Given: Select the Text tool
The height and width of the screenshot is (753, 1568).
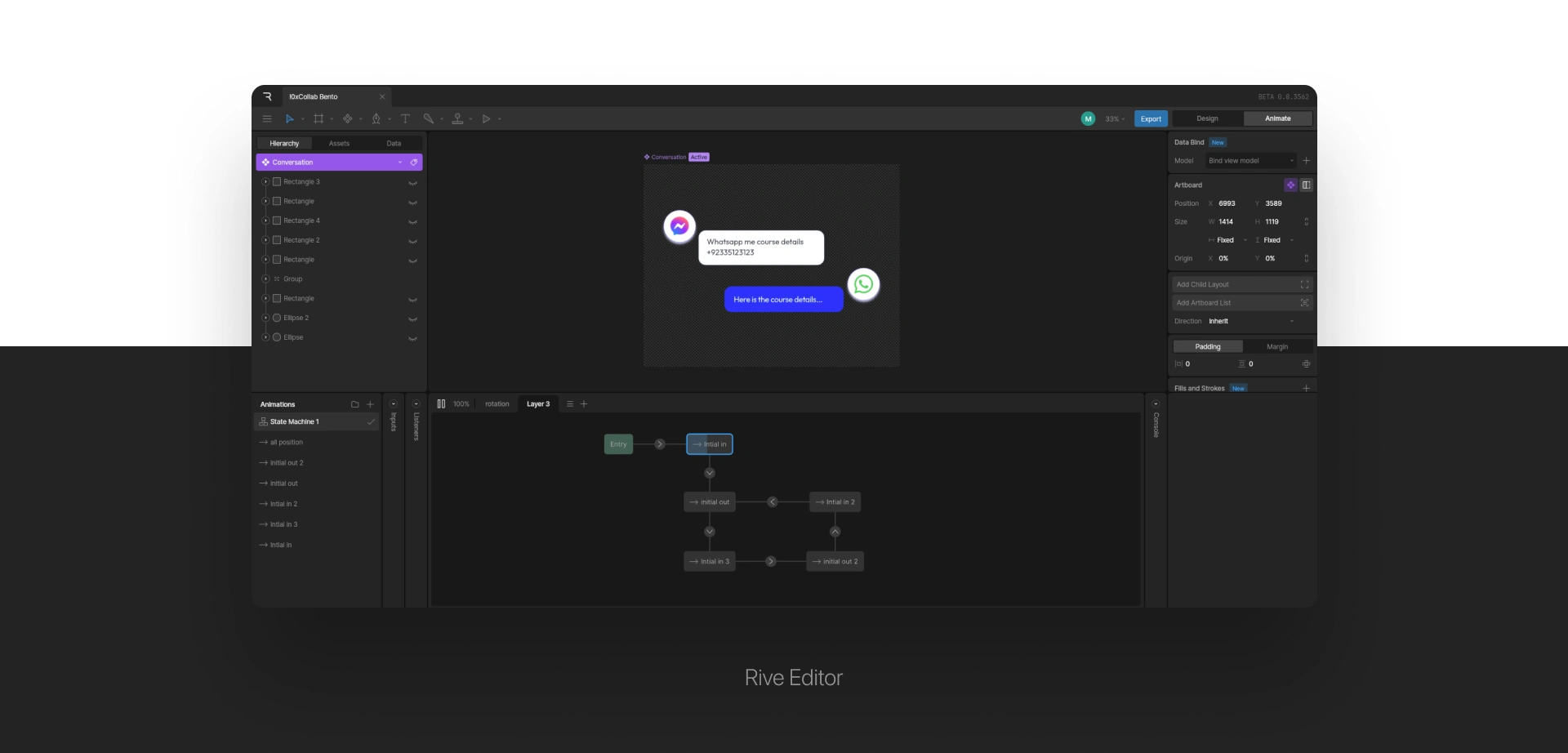Looking at the screenshot, I should coord(405,118).
